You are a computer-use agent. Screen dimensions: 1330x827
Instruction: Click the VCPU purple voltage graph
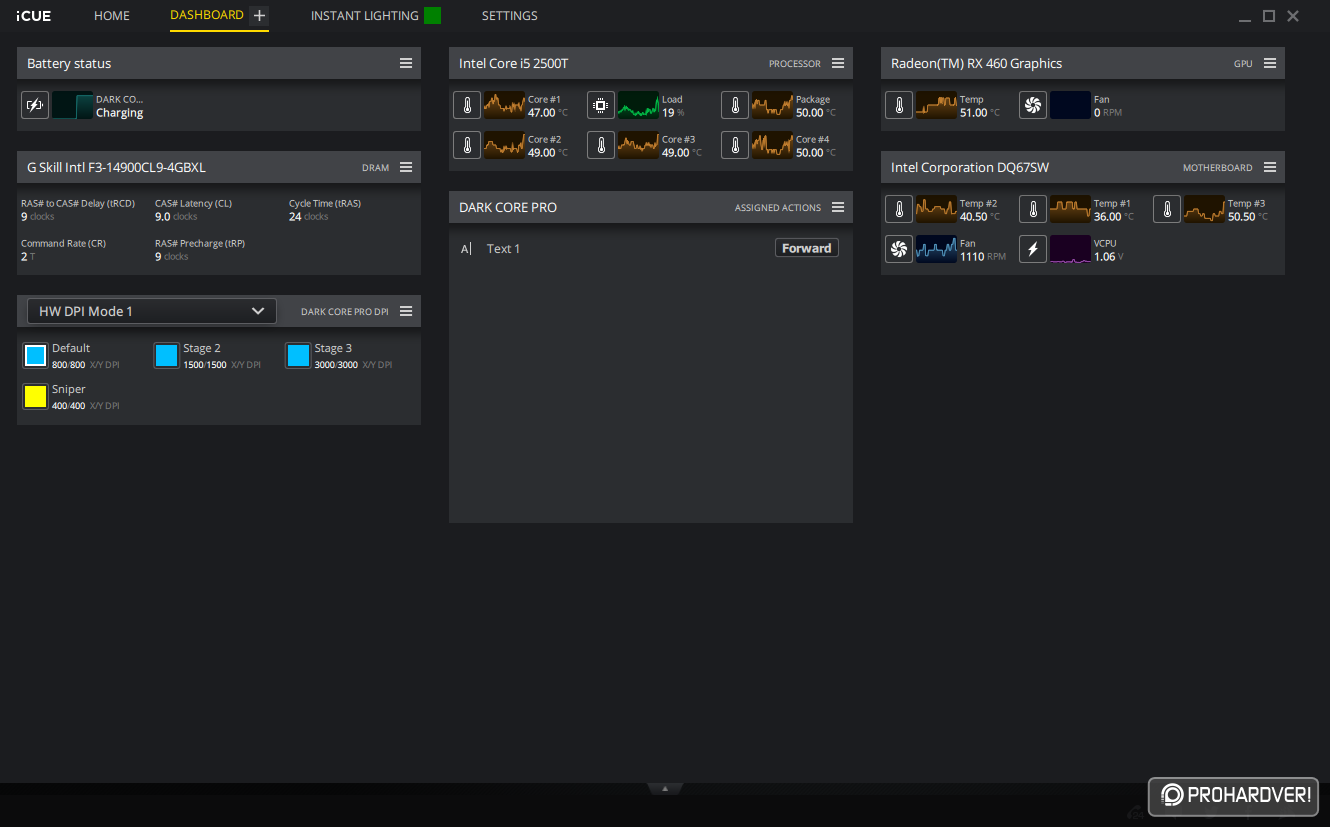click(1070, 249)
